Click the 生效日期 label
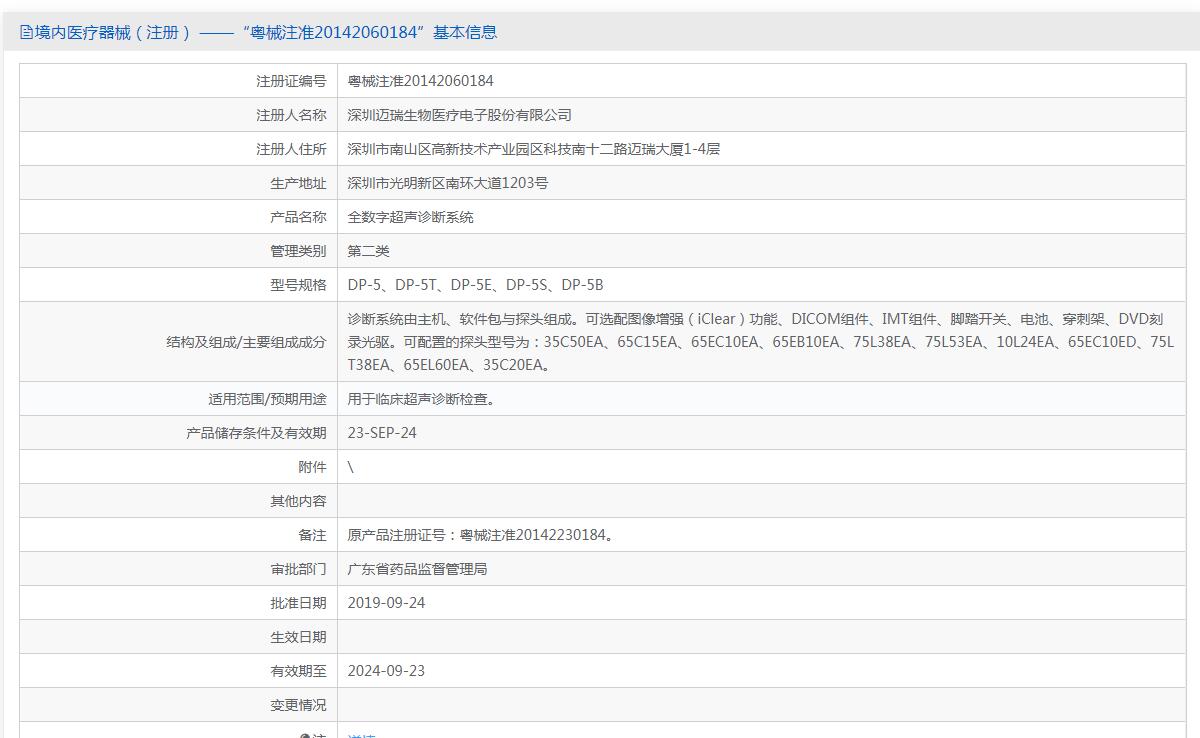 click(x=298, y=637)
